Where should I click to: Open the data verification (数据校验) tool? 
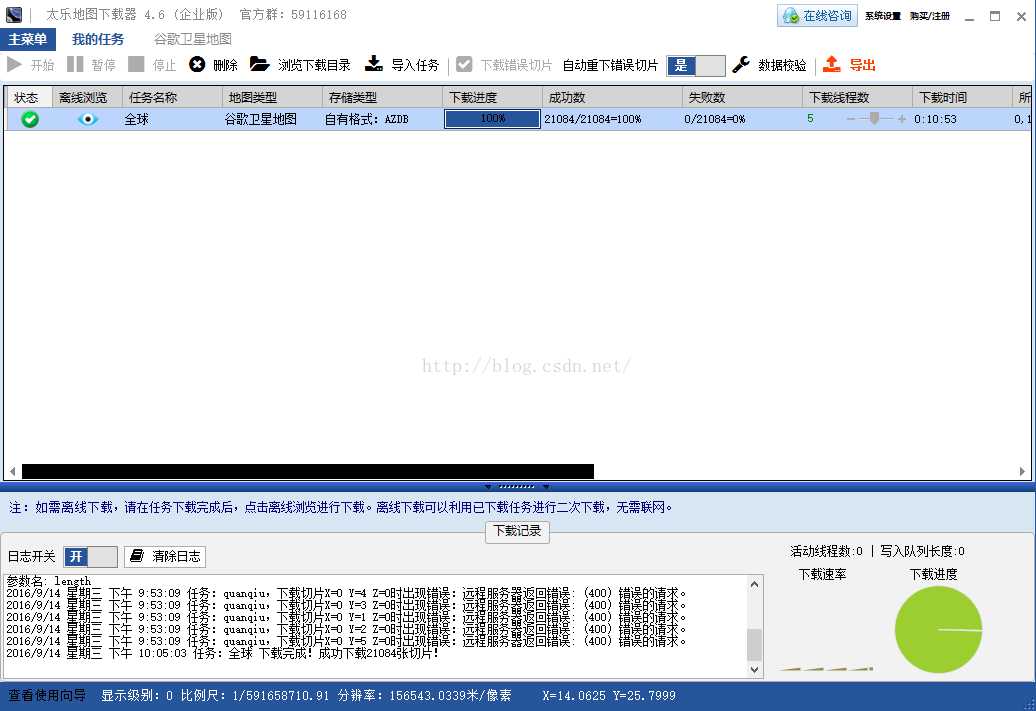pyautogui.click(x=770, y=64)
